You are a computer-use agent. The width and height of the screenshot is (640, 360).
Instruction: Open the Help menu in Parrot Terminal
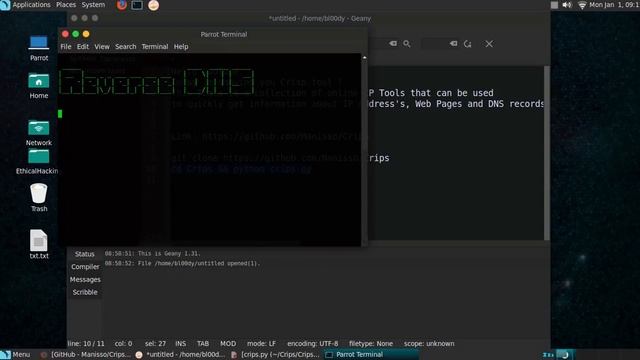[181, 47]
